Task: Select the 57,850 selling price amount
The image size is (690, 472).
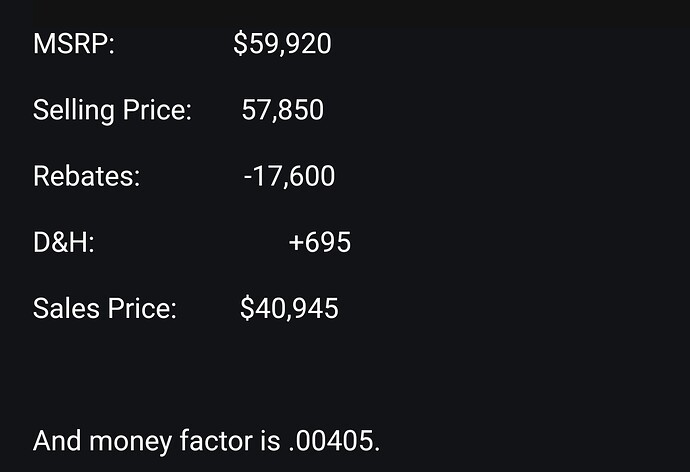Action: tap(283, 110)
